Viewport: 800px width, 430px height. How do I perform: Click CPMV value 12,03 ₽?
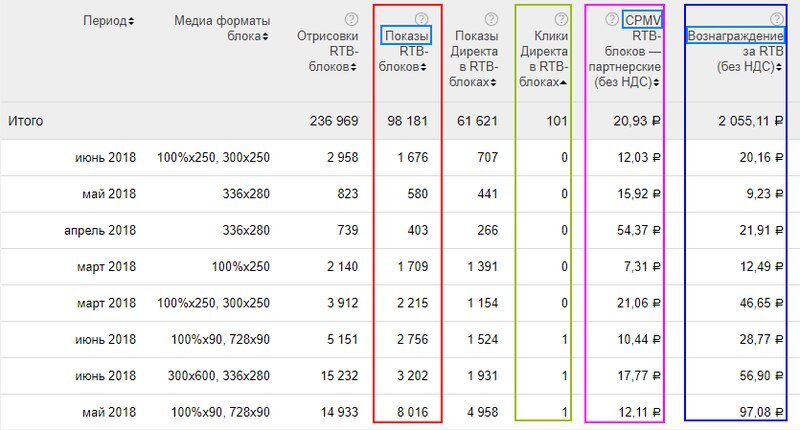639,157
